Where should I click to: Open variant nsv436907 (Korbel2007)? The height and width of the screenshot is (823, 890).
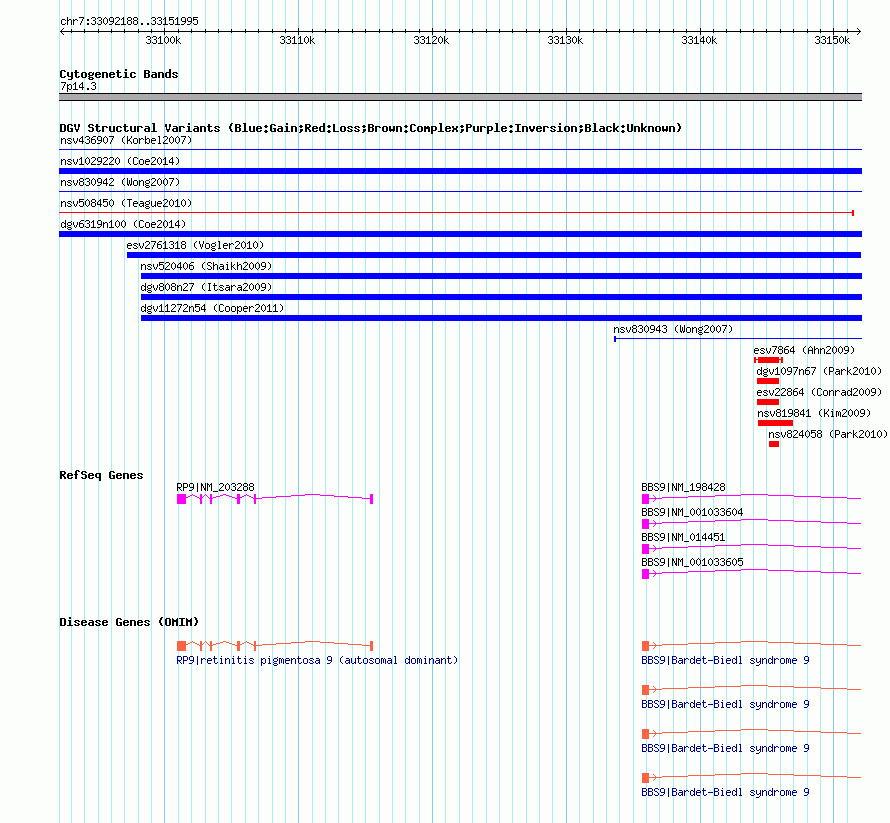coord(126,140)
